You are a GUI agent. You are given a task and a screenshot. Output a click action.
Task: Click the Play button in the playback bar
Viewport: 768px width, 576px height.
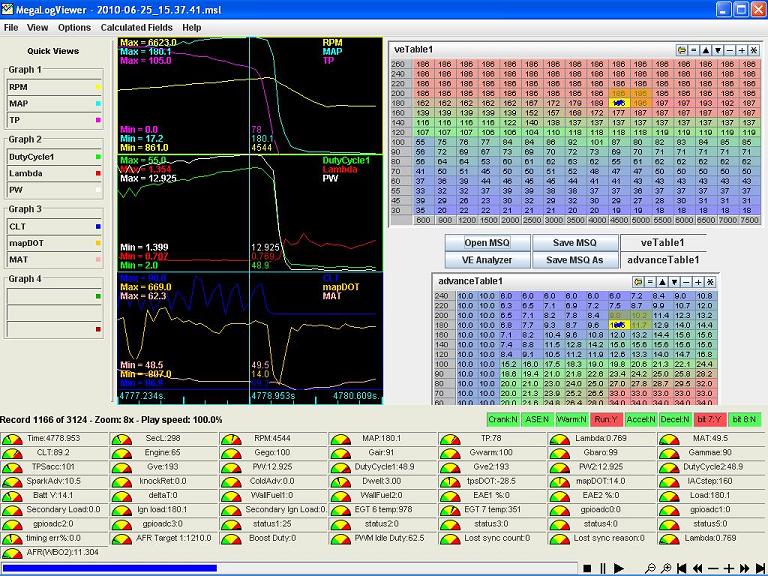tap(619, 568)
